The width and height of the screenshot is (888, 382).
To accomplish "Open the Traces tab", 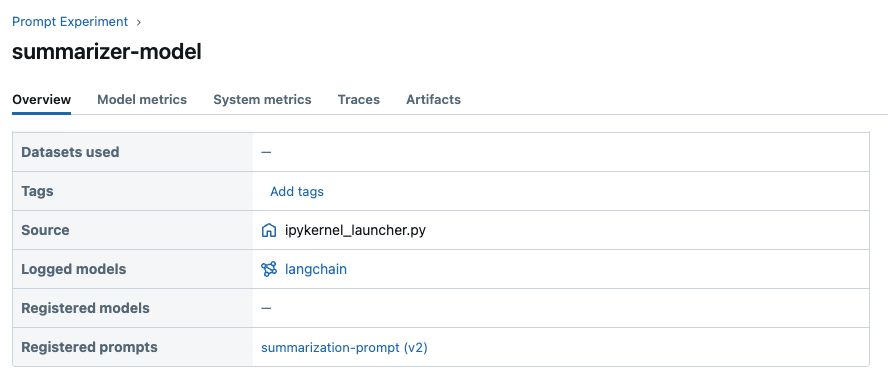I will 358,100.
